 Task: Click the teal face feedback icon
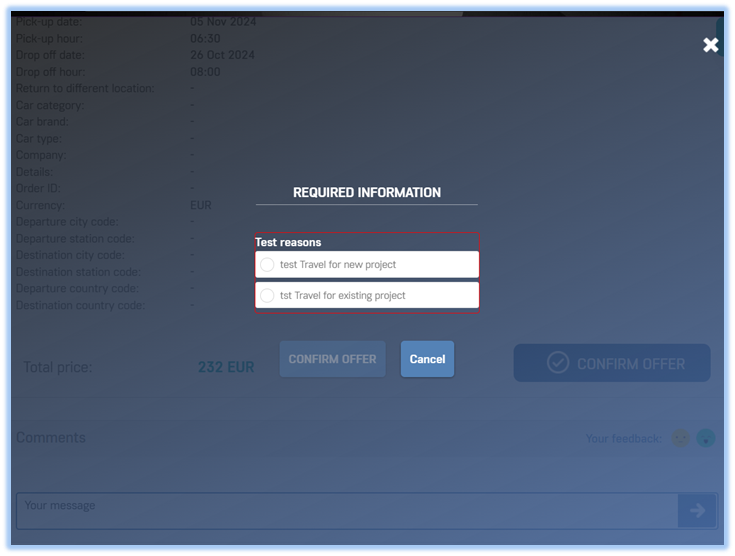706,438
